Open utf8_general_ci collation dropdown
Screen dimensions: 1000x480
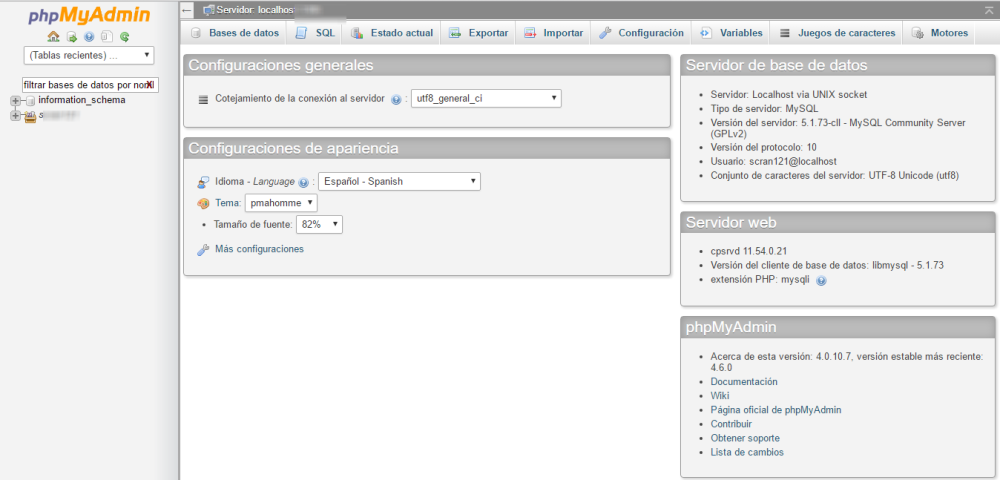click(x=486, y=99)
